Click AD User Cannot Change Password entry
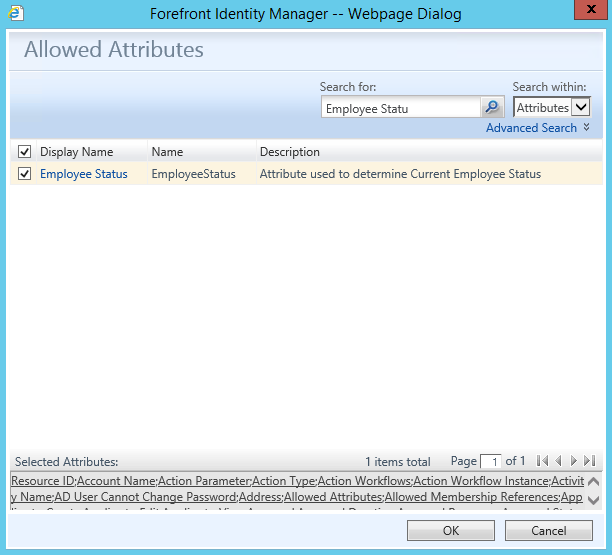Screen dimensions: 612x555 pyautogui.click(x=145, y=497)
